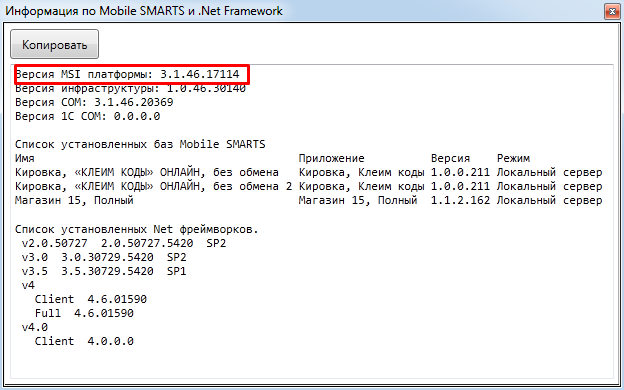Select the line 'v3.5 3.5.30729.5420 SP1'
Screen dimensions: 624x390
(104, 271)
